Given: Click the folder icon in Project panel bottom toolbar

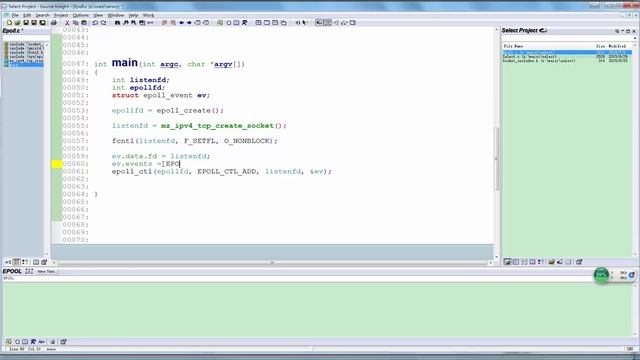Looking at the screenshot, I should (551, 262).
